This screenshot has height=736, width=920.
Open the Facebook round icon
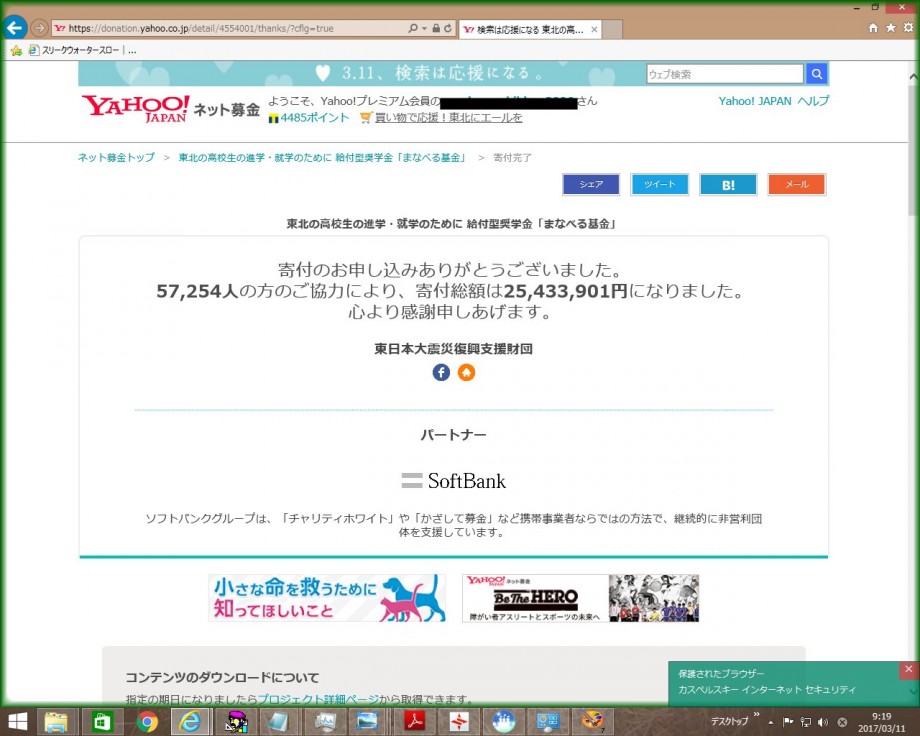(441, 372)
